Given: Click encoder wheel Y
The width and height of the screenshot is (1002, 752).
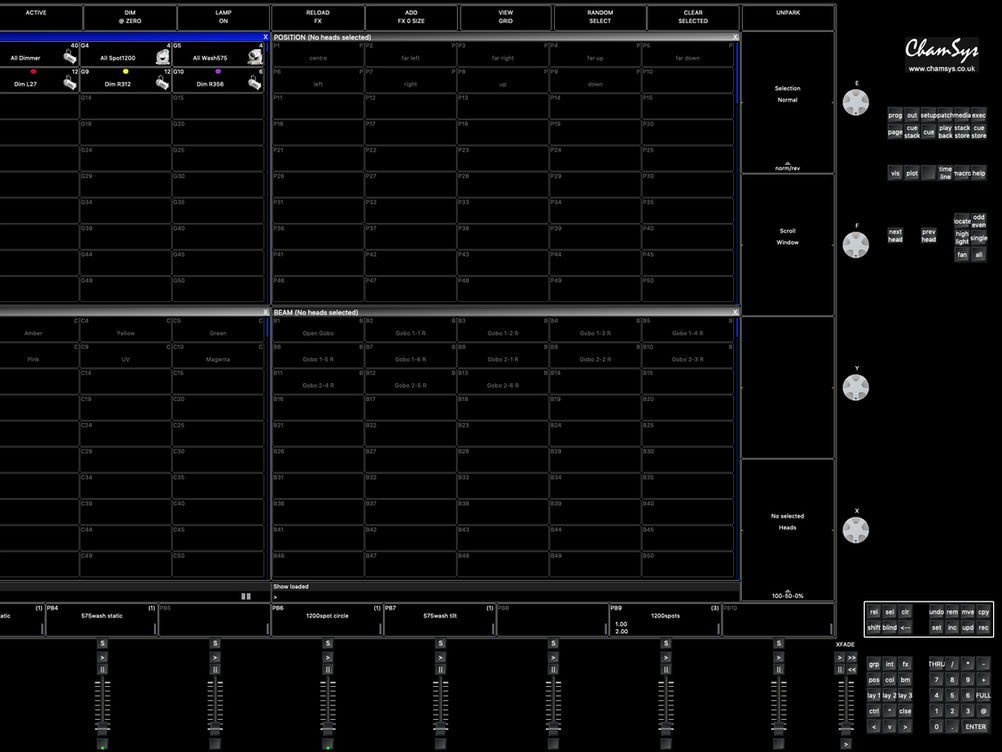Looking at the screenshot, I should [x=856, y=387].
